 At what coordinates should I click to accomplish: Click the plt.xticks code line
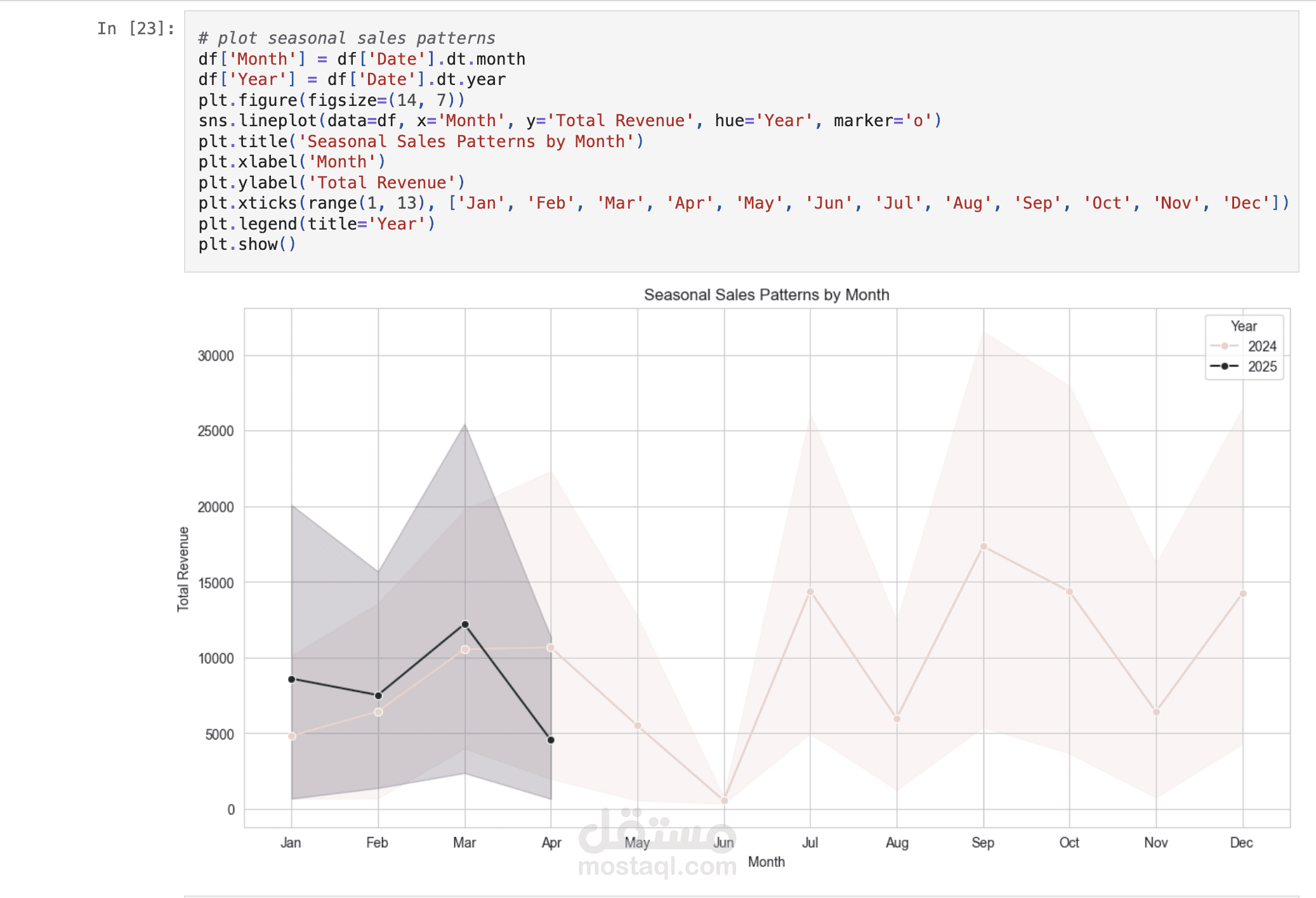coord(742,203)
